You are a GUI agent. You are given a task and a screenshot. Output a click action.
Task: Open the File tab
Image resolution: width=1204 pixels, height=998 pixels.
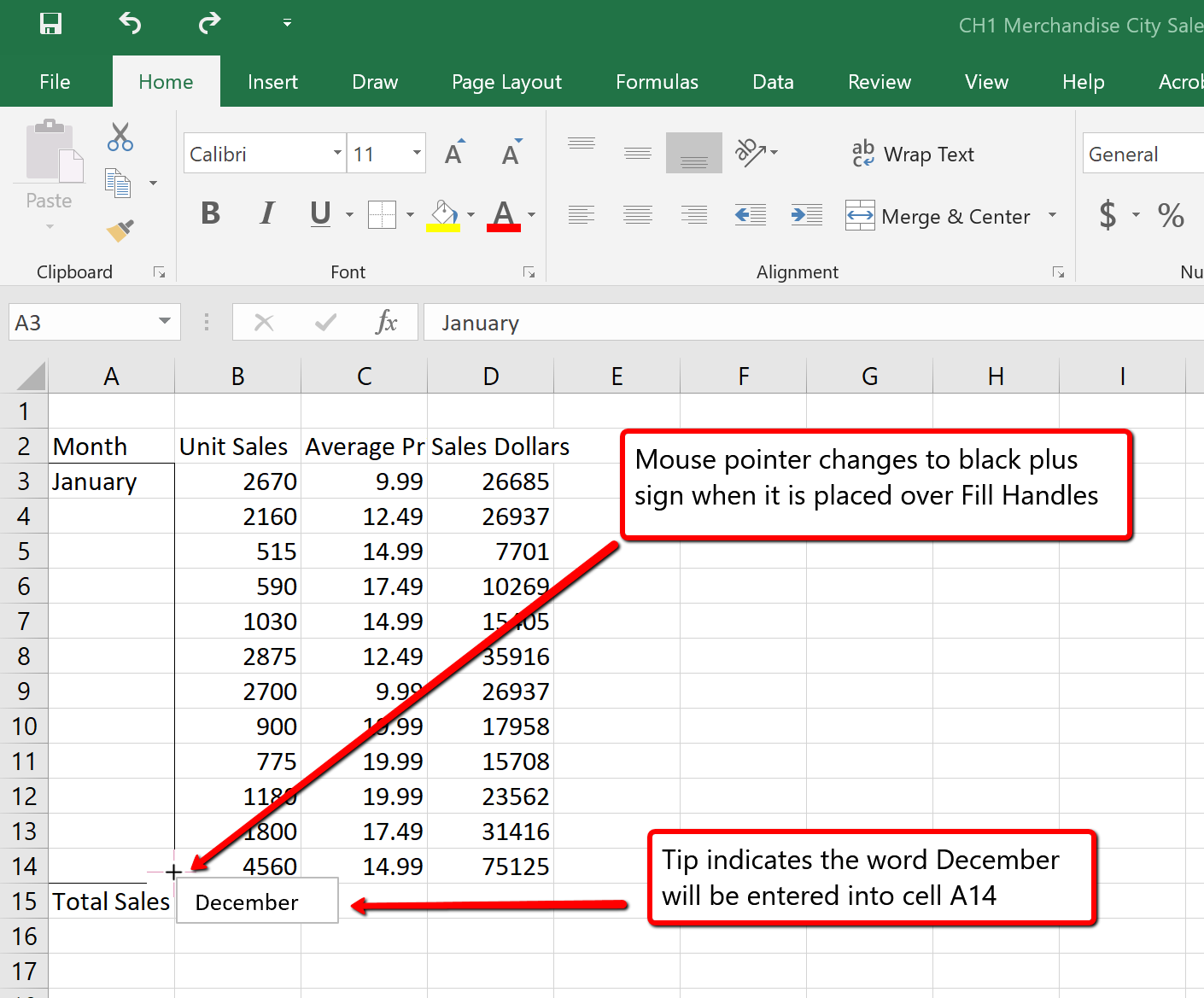(55, 82)
